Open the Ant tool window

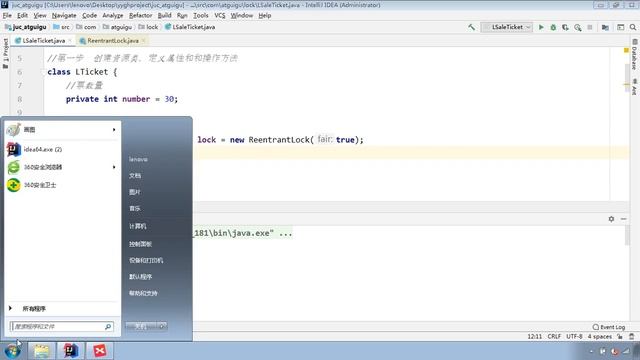point(634,87)
